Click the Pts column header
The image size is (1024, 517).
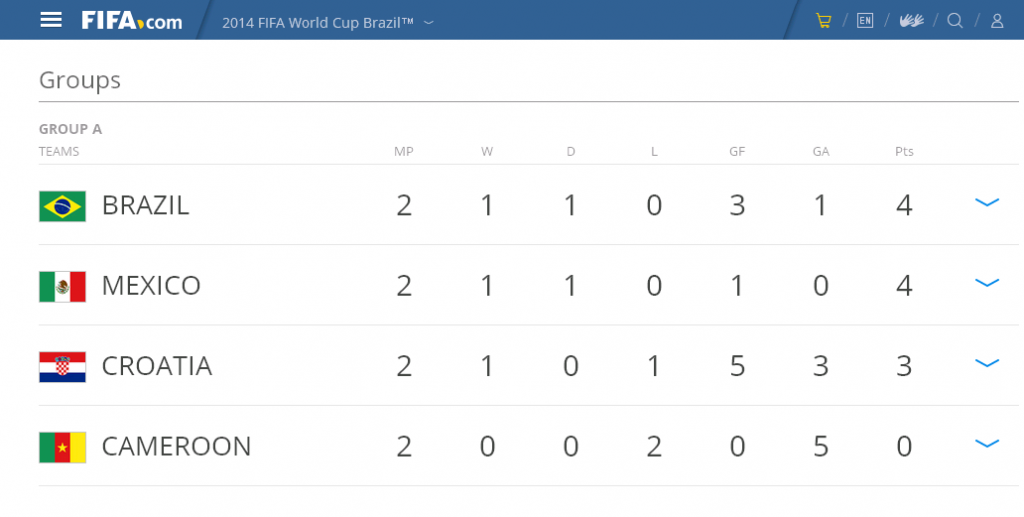click(904, 151)
